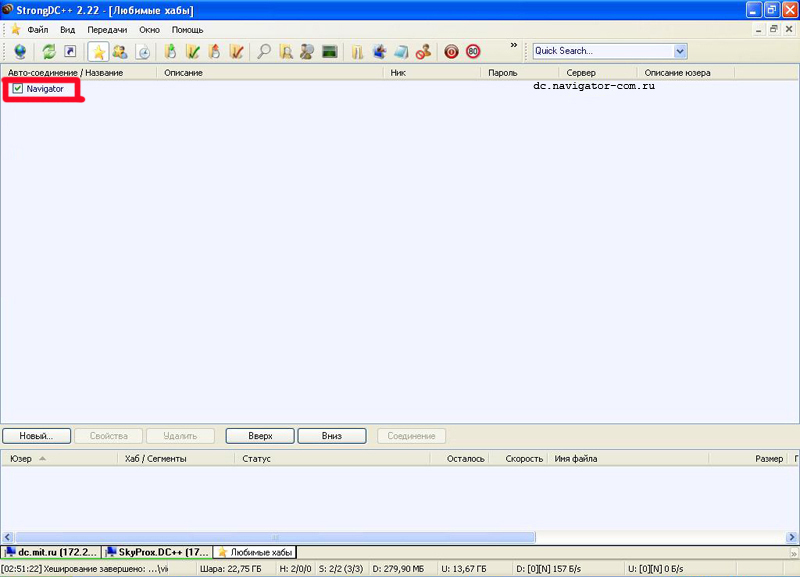This screenshot has height=577, width=800.
Task: Click the green Reconnect arrows icon
Action: (x=48, y=51)
